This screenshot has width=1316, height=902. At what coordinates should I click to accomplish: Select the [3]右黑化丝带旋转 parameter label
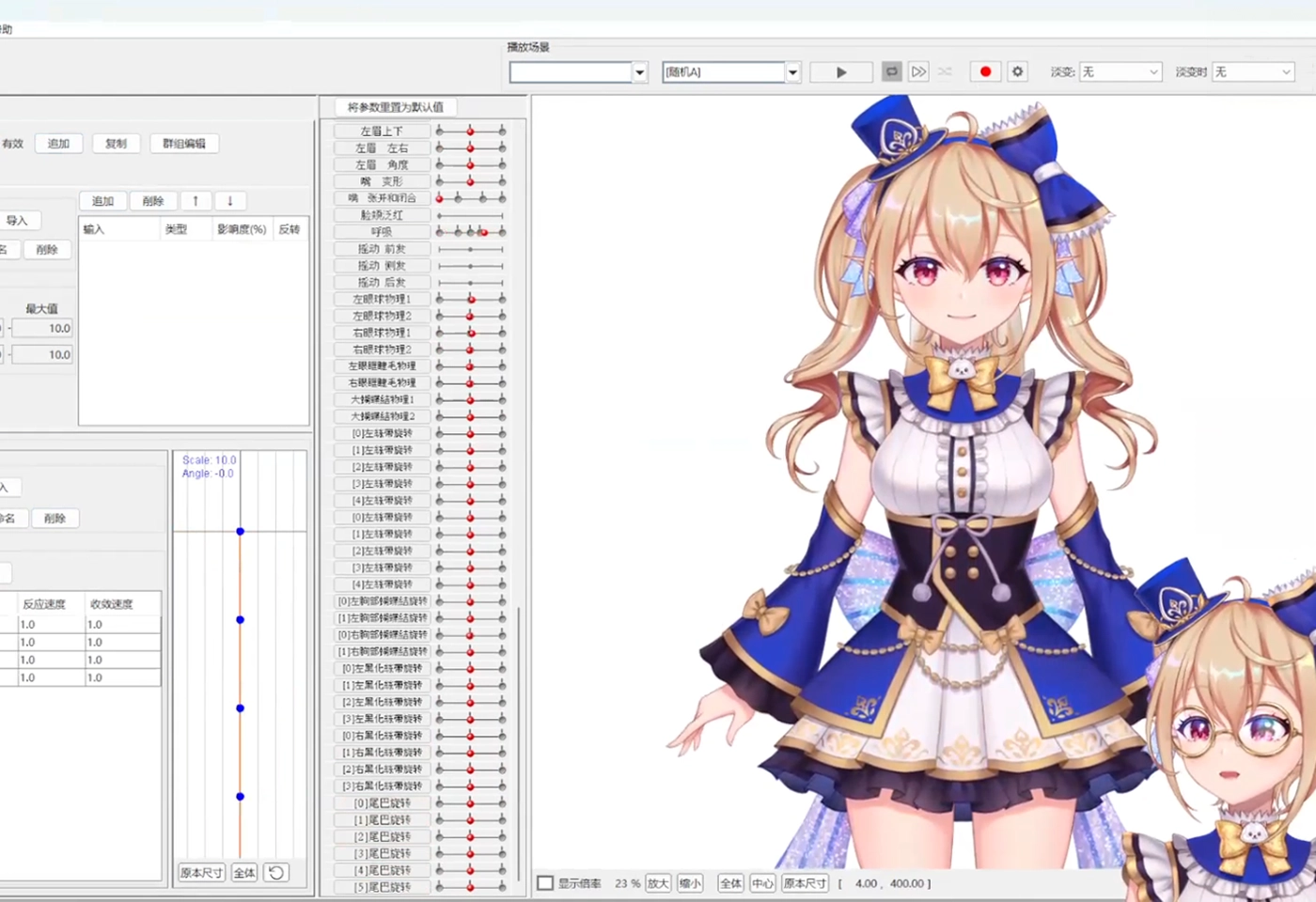[x=382, y=785]
